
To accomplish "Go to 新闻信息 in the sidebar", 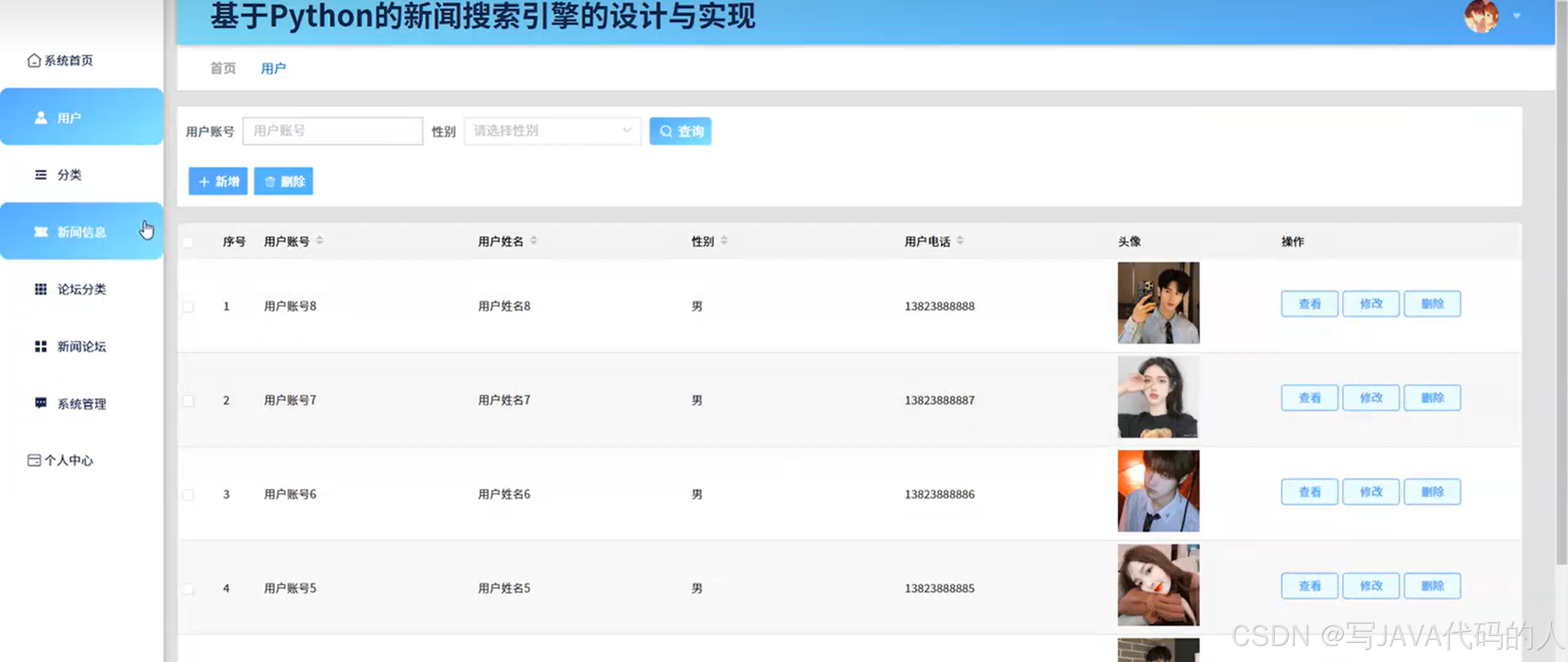I will click(81, 231).
